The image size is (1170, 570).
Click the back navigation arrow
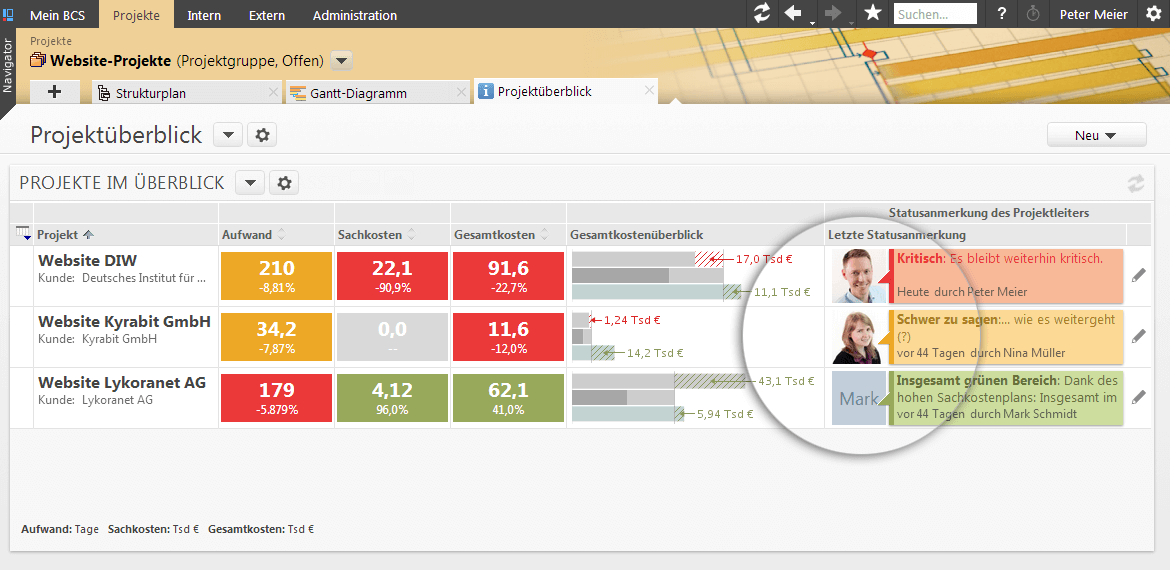(793, 14)
